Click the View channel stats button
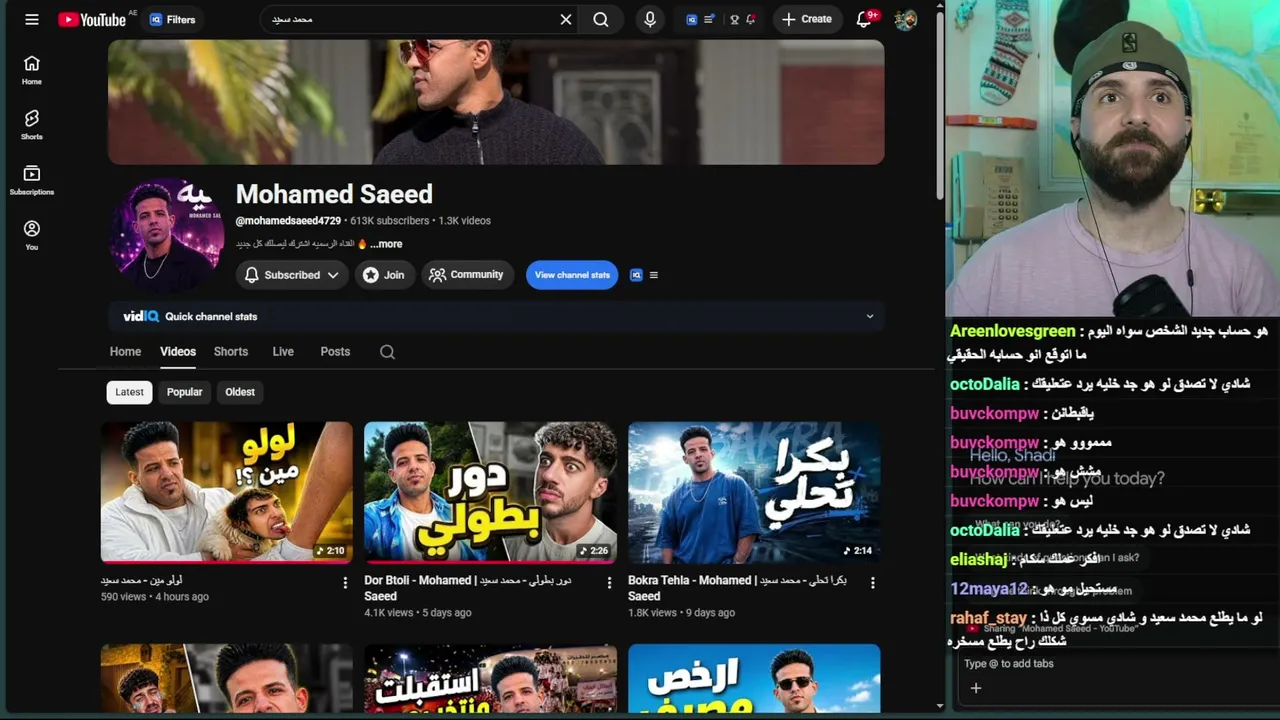The height and width of the screenshot is (720, 1280). tap(572, 275)
